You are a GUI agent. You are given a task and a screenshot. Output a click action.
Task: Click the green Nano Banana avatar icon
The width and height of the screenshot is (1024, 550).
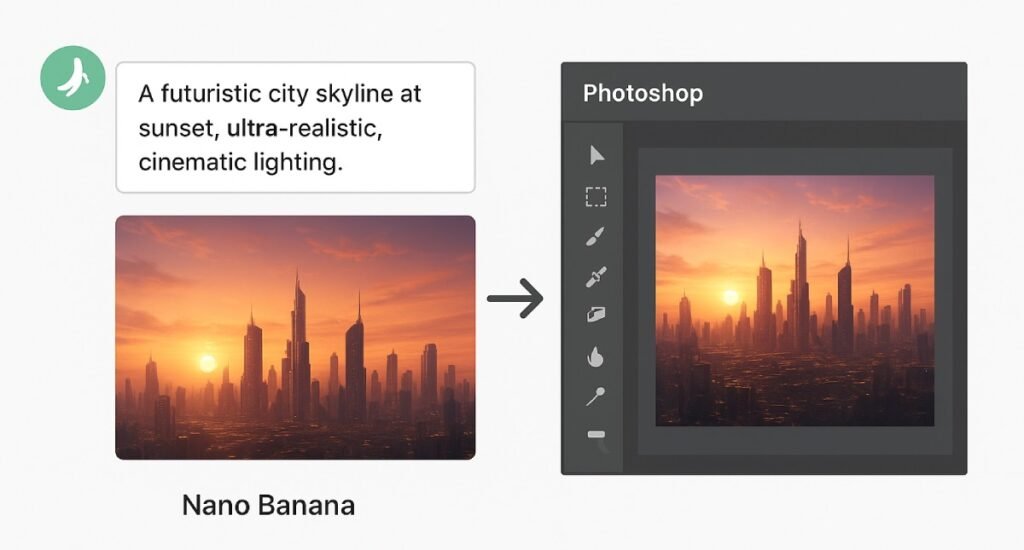72,78
